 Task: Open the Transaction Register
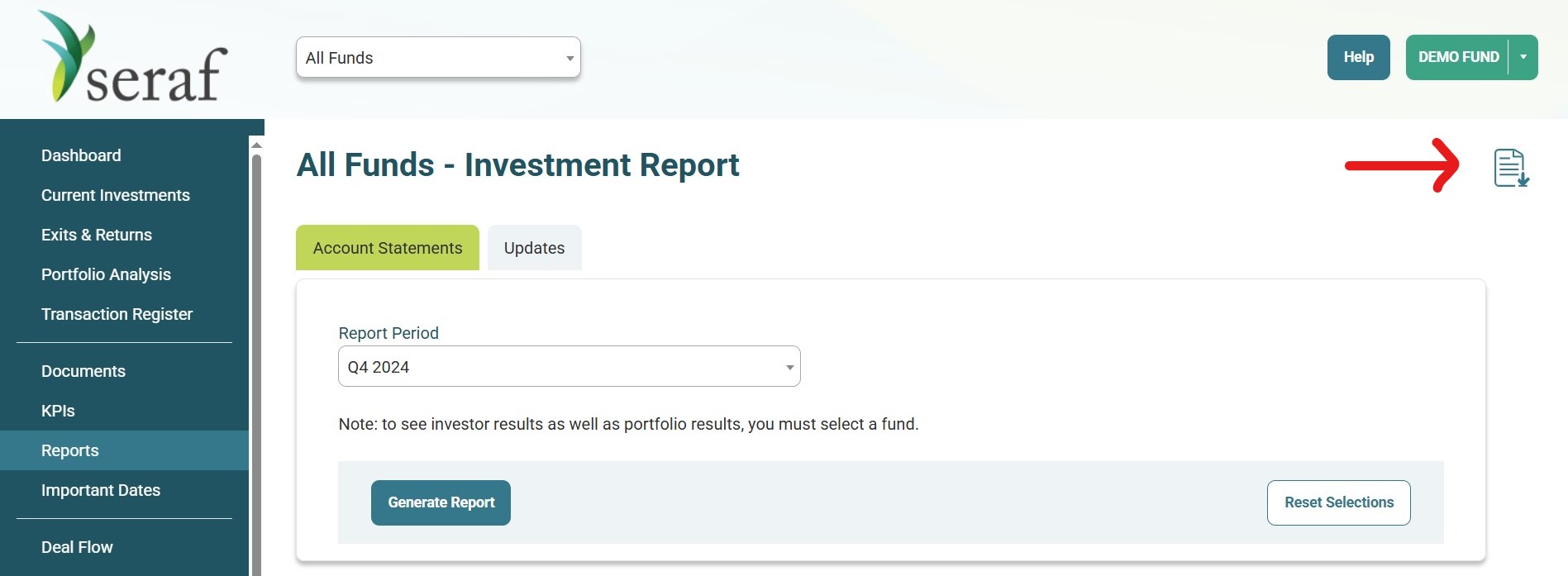(x=117, y=314)
